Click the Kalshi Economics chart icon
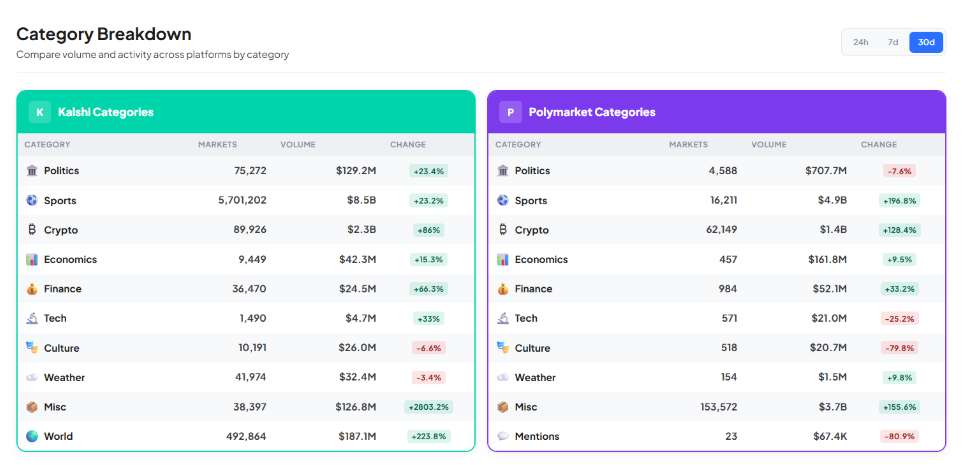Image resolution: width=969 pixels, height=465 pixels. tap(32, 260)
